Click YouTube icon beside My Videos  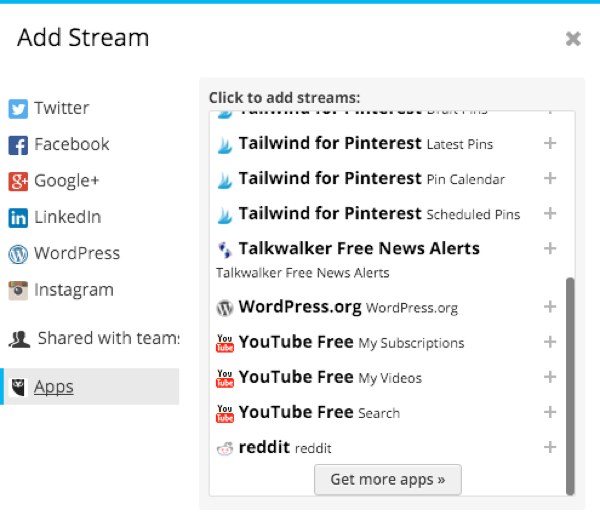coord(225,379)
